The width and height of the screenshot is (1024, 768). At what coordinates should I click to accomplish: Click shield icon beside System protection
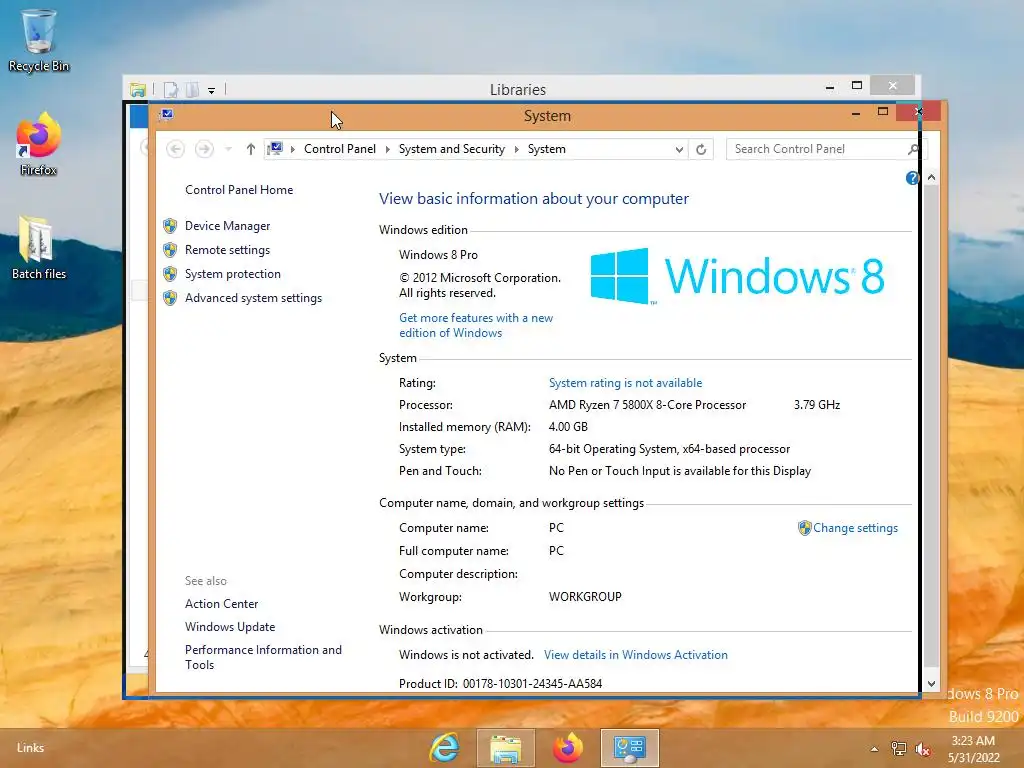point(170,274)
